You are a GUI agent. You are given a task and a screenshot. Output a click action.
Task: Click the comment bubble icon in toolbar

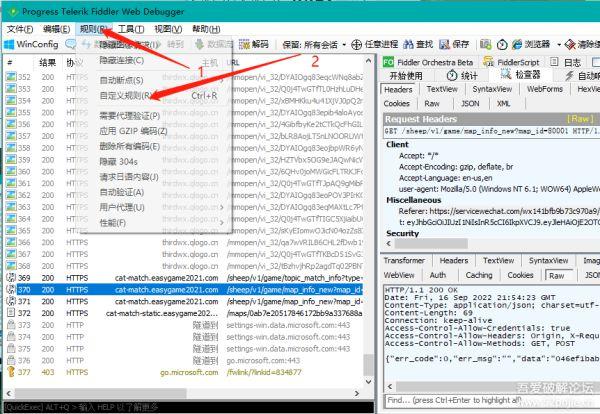71,45
